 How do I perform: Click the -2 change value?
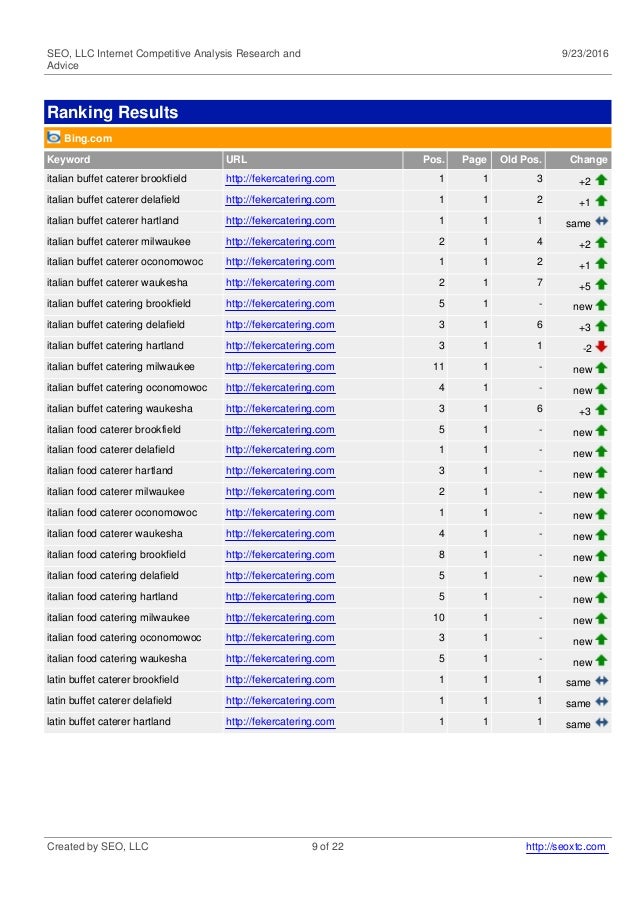[x=587, y=349]
